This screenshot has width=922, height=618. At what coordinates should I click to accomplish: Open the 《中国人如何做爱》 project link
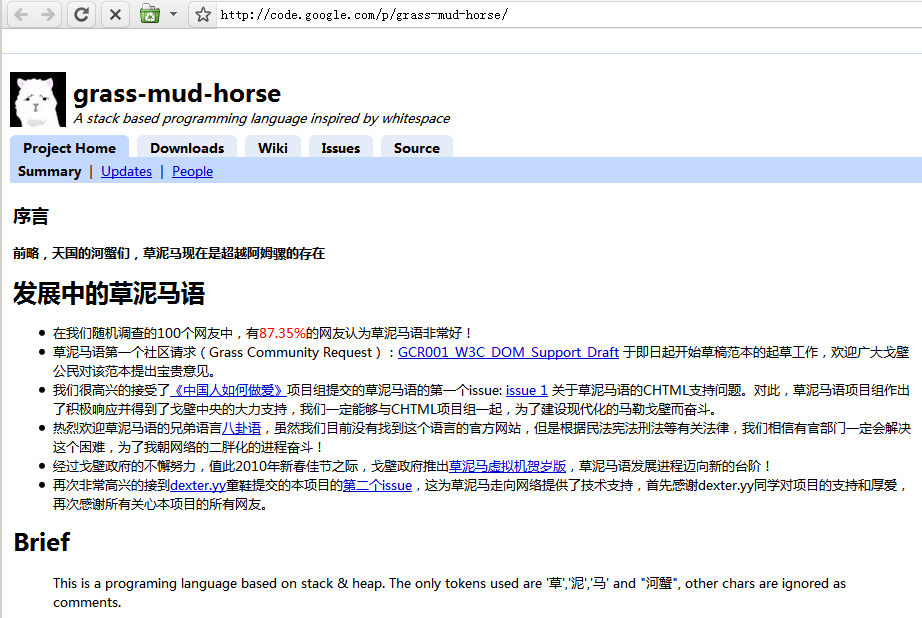click(228, 390)
